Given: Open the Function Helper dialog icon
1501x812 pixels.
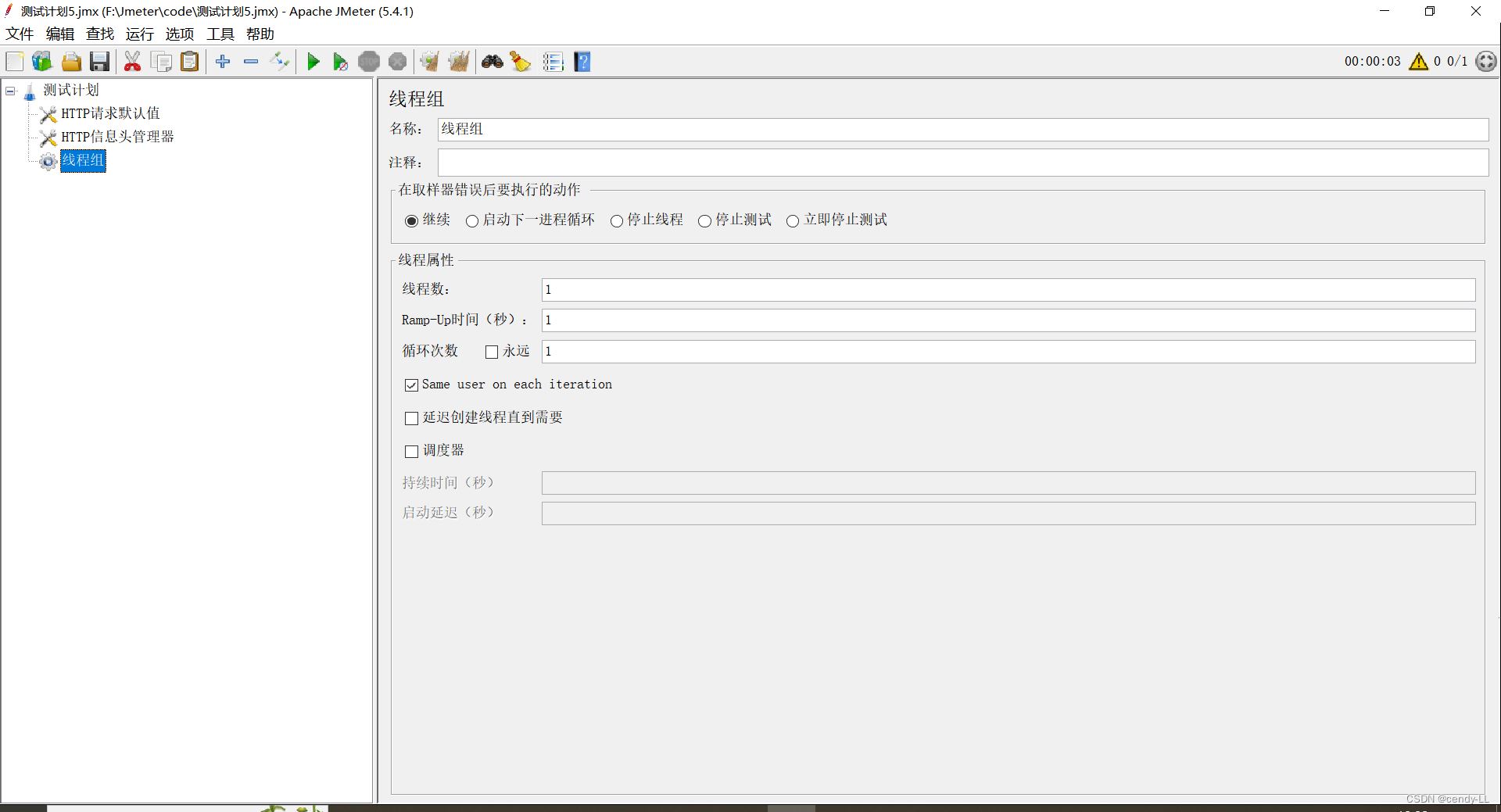Looking at the screenshot, I should [x=553, y=61].
